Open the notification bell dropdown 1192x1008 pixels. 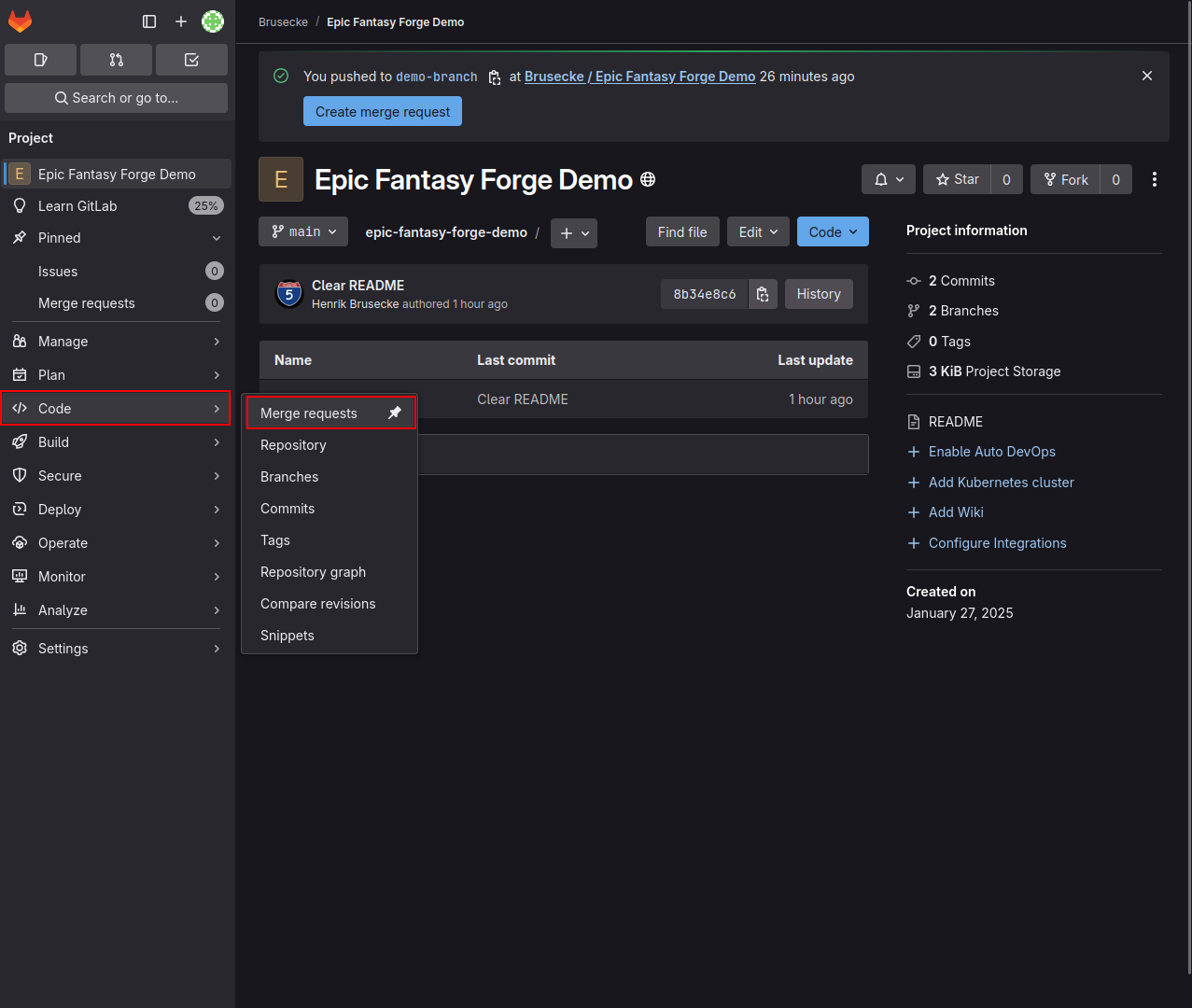tap(889, 179)
